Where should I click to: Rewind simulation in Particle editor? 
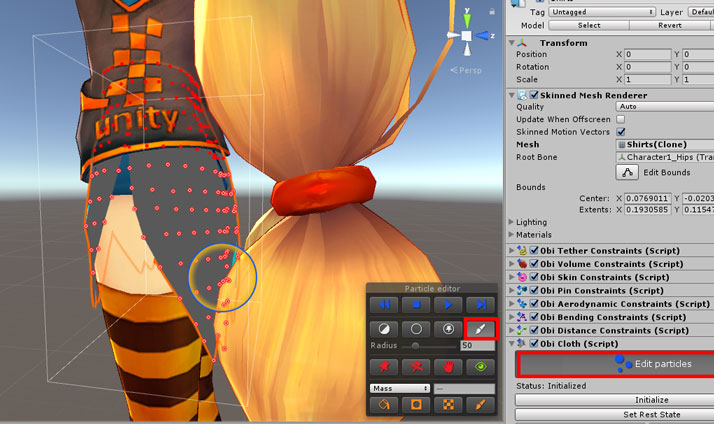(384, 305)
